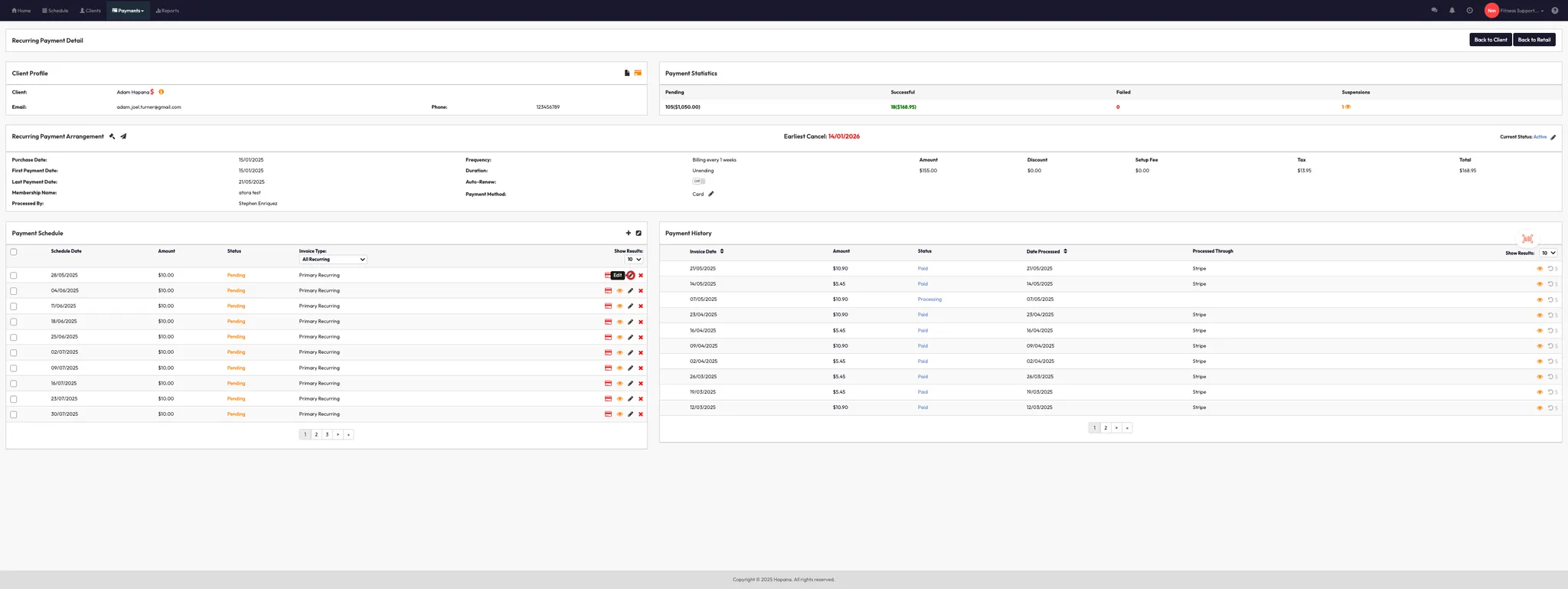The width and height of the screenshot is (1568, 589).
Task: Open the Invoice Type All Recurring dropdown
Action: click(333, 260)
